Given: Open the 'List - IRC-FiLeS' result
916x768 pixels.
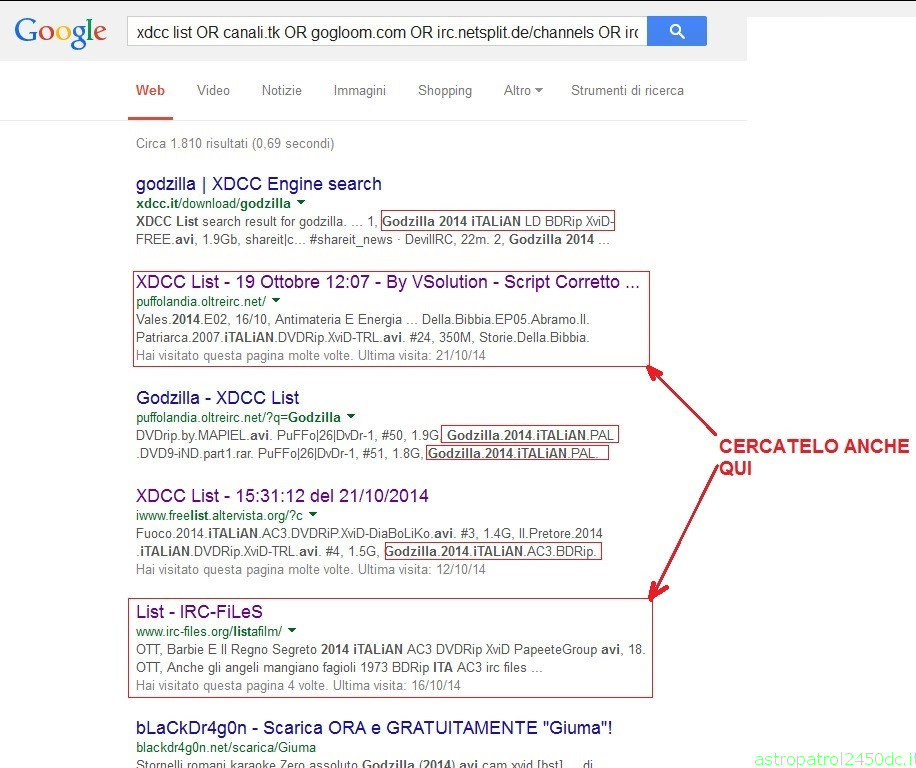Looking at the screenshot, I should point(199,611).
